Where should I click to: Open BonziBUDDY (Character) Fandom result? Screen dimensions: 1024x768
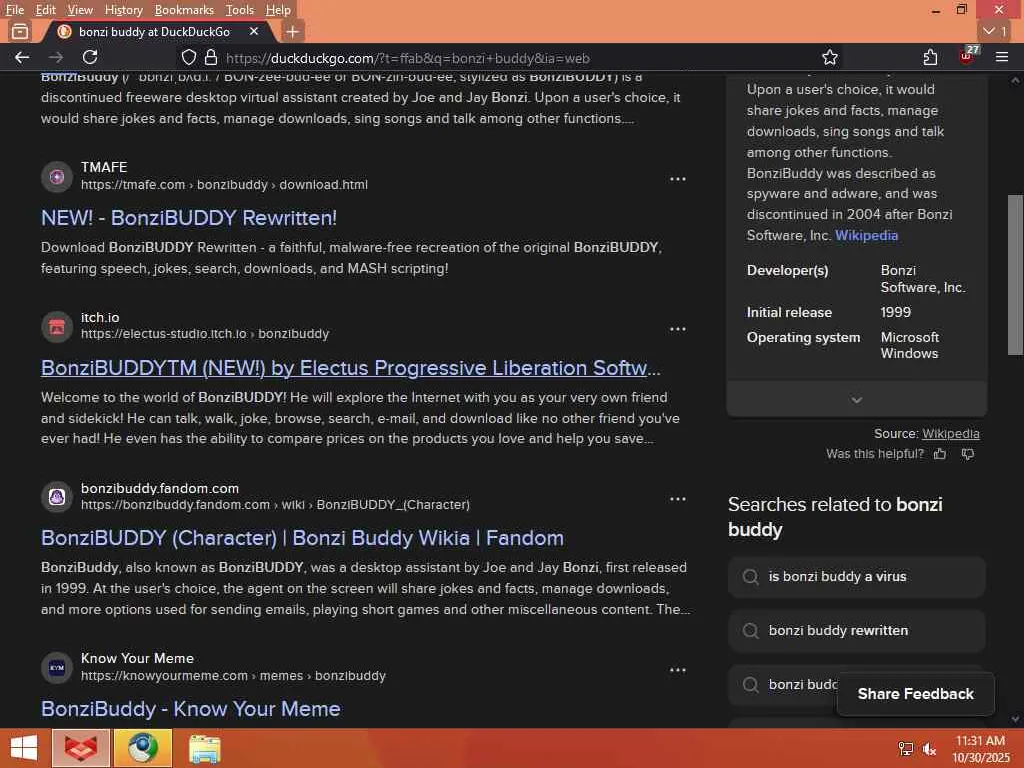pos(302,538)
